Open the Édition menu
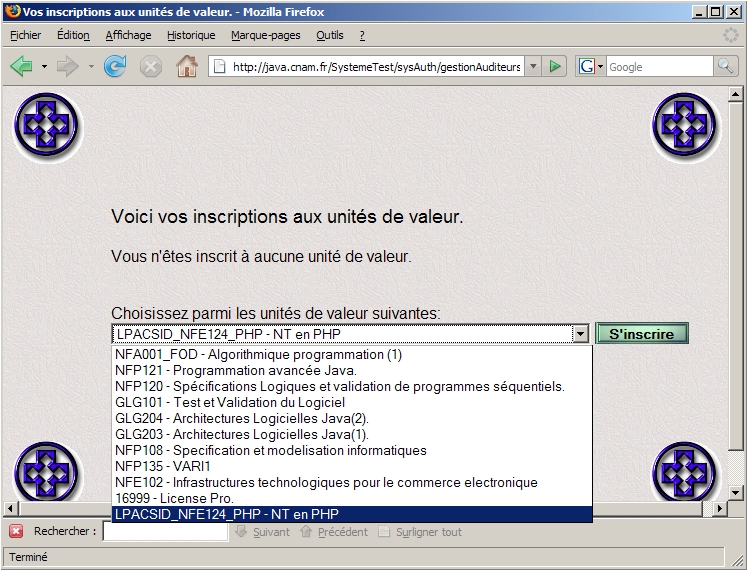Viewport: 748px width, 571px height. (73, 35)
